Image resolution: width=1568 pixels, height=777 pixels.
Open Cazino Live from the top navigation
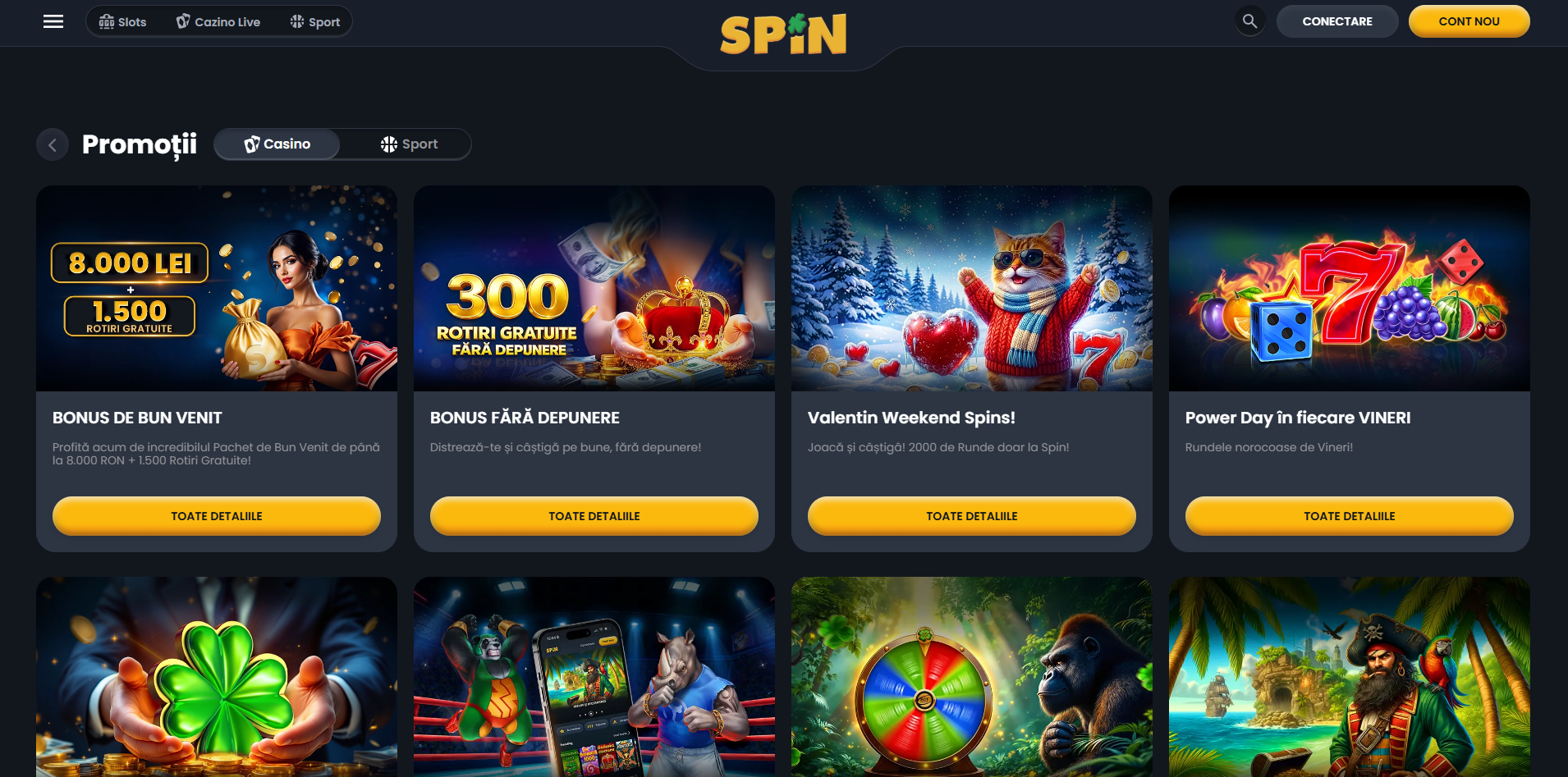coord(218,22)
